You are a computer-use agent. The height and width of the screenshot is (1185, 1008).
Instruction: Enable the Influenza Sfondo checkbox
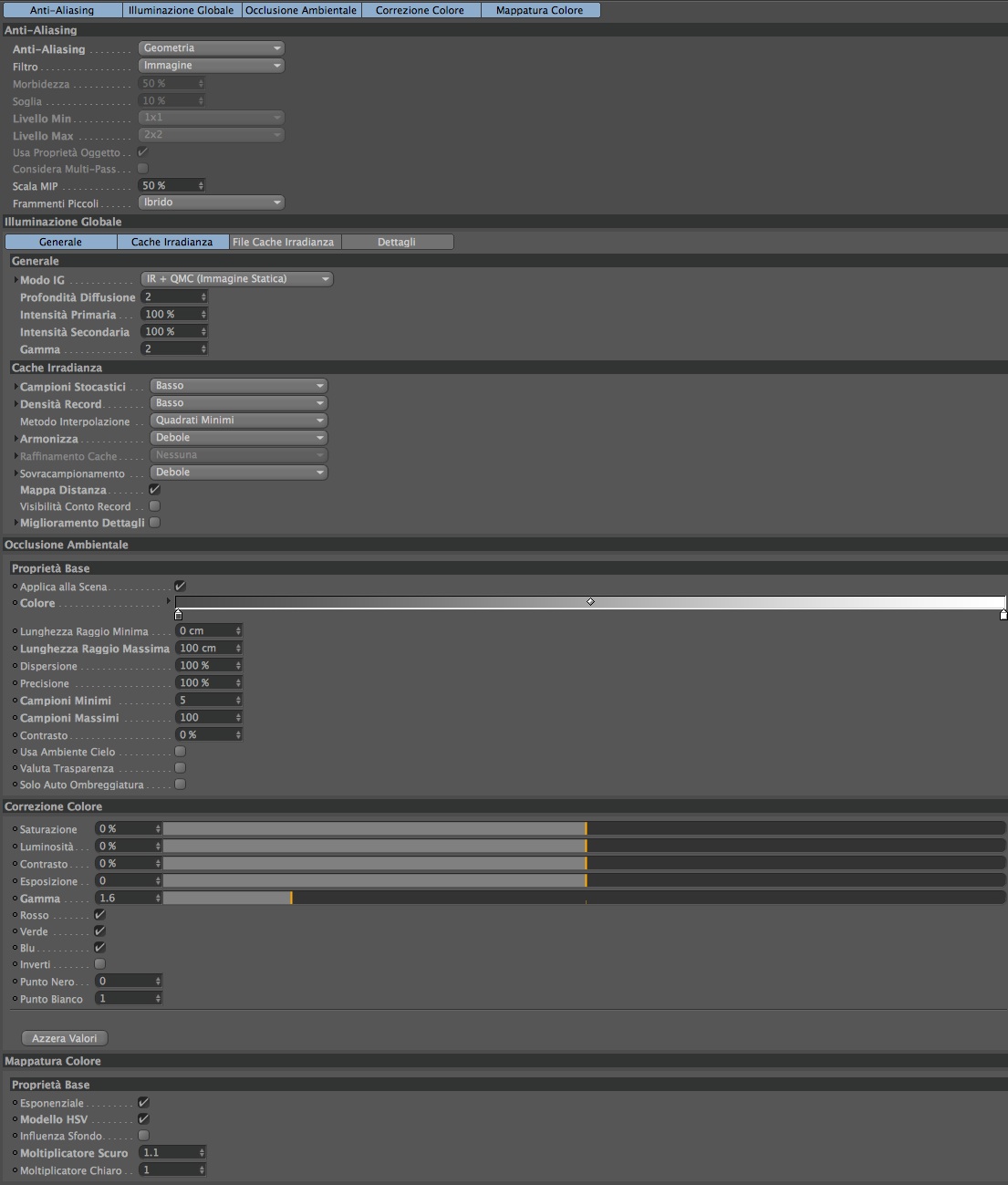pyautogui.click(x=143, y=1136)
